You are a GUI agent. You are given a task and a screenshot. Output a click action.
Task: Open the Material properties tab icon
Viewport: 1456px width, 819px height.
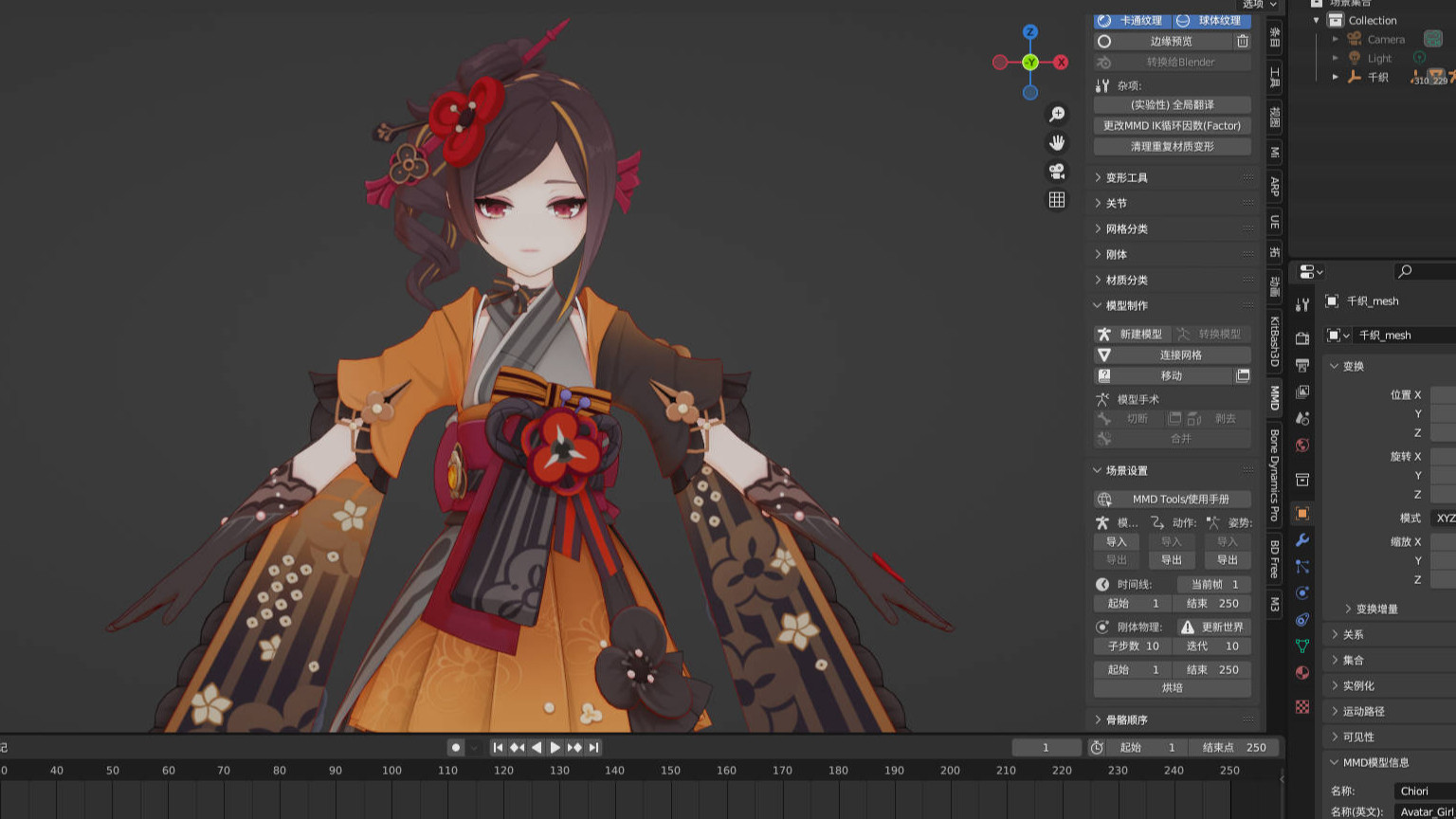[1302, 672]
